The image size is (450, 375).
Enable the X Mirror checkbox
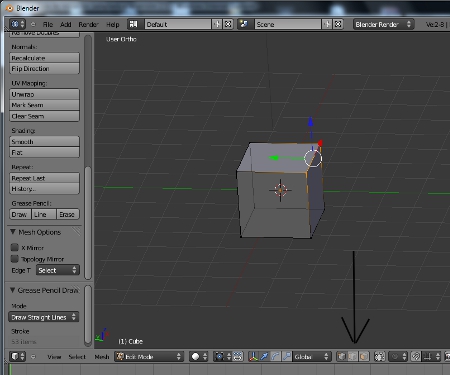click(x=14, y=247)
